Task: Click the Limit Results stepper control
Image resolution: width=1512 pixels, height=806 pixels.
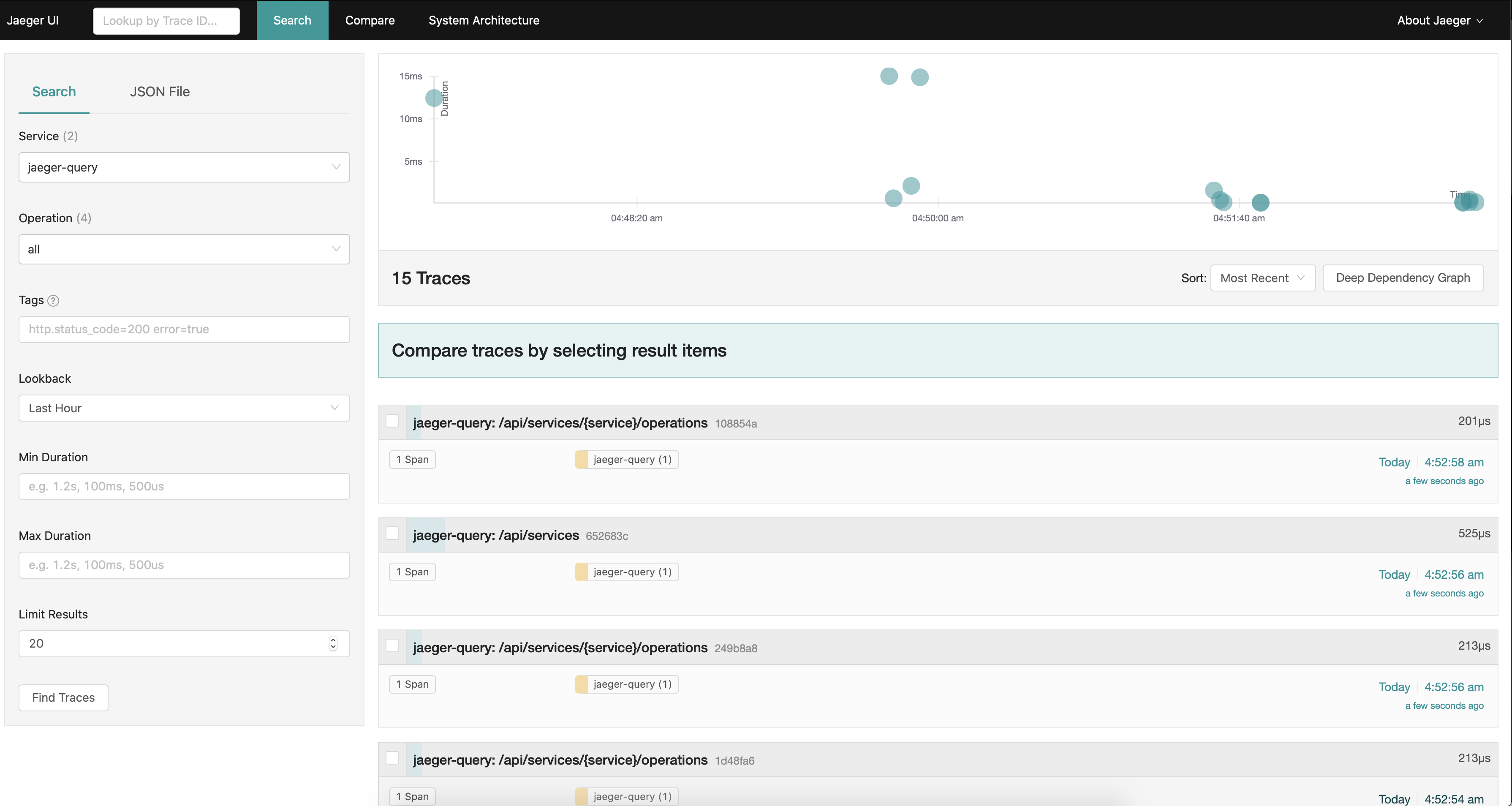Action: coord(335,643)
